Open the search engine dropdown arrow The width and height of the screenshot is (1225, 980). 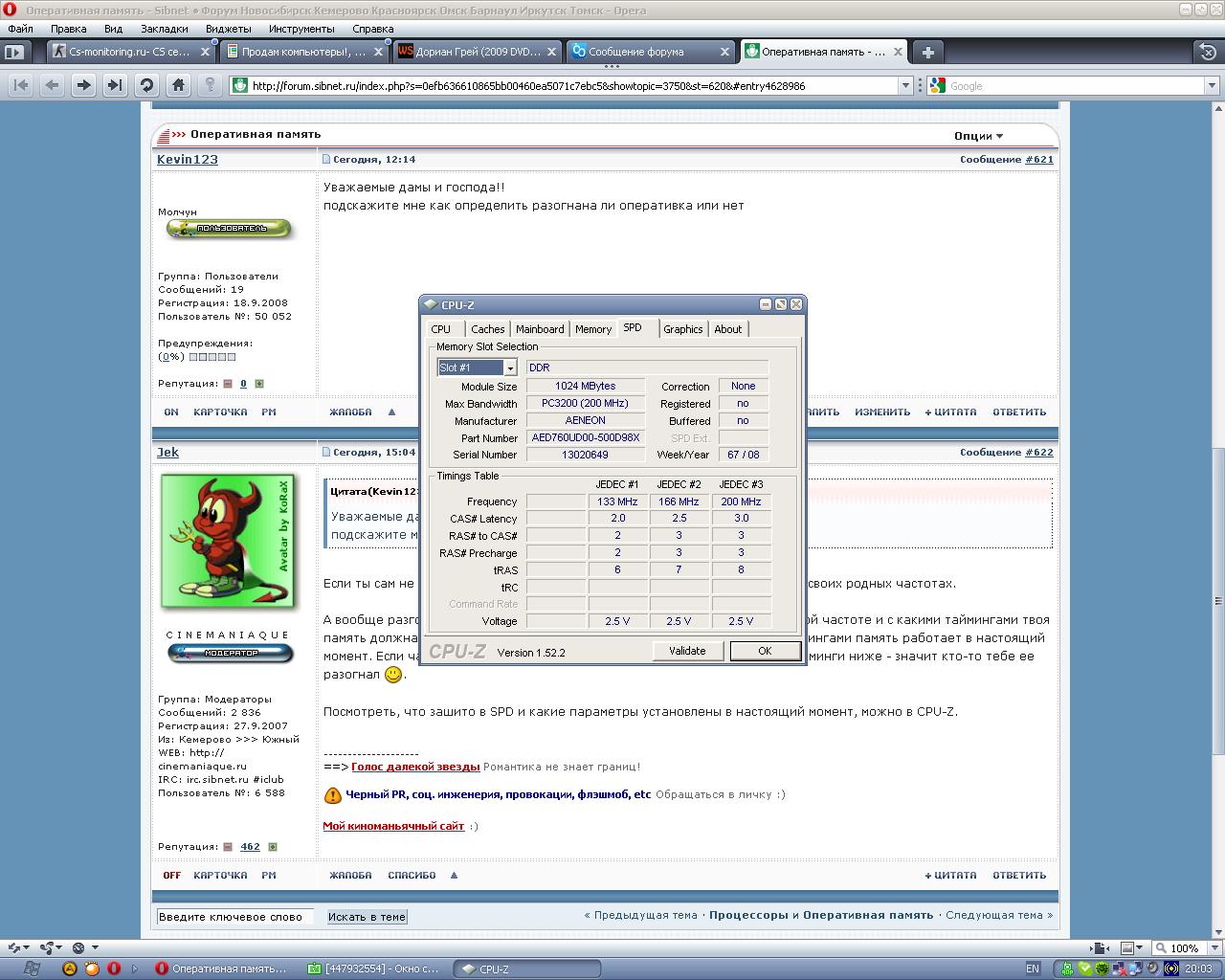pyautogui.click(x=1211, y=85)
